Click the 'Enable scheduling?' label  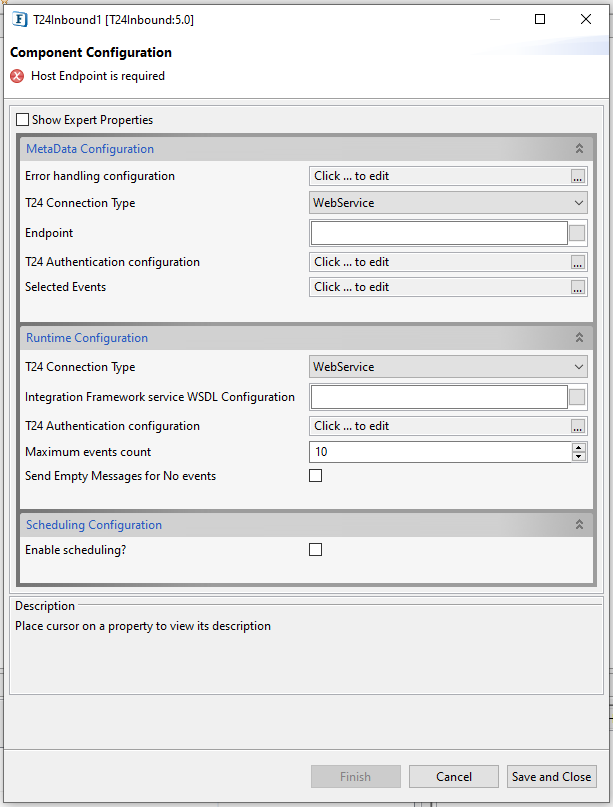pyautogui.click(x=76, y=550)
